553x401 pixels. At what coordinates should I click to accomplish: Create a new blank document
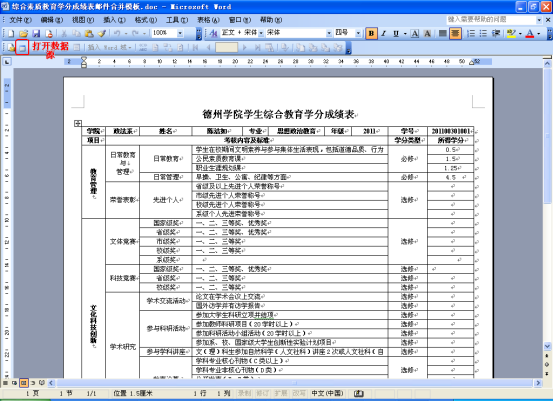(x=11, y=34)
